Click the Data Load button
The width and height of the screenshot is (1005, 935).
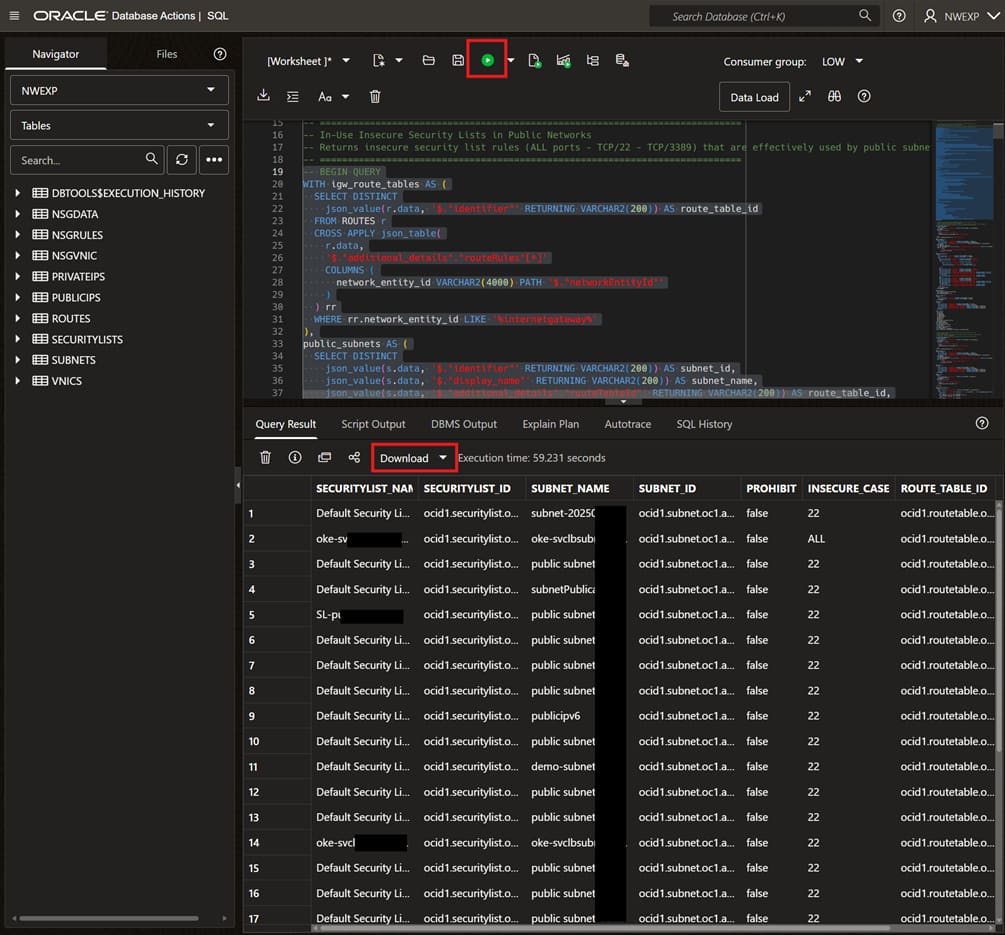[x=754, y=97]
